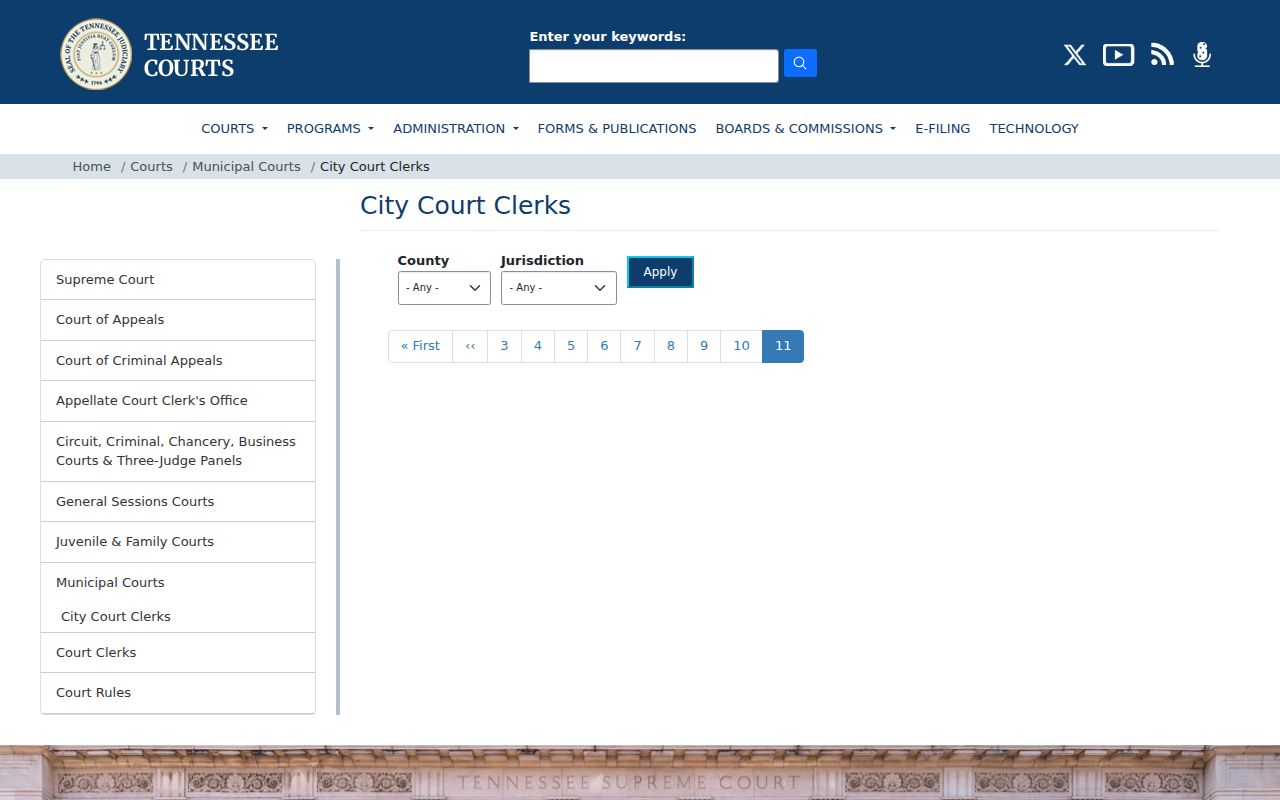Select current page 11 in pagination
1280x800 pixels.
[x=783, y=346]
